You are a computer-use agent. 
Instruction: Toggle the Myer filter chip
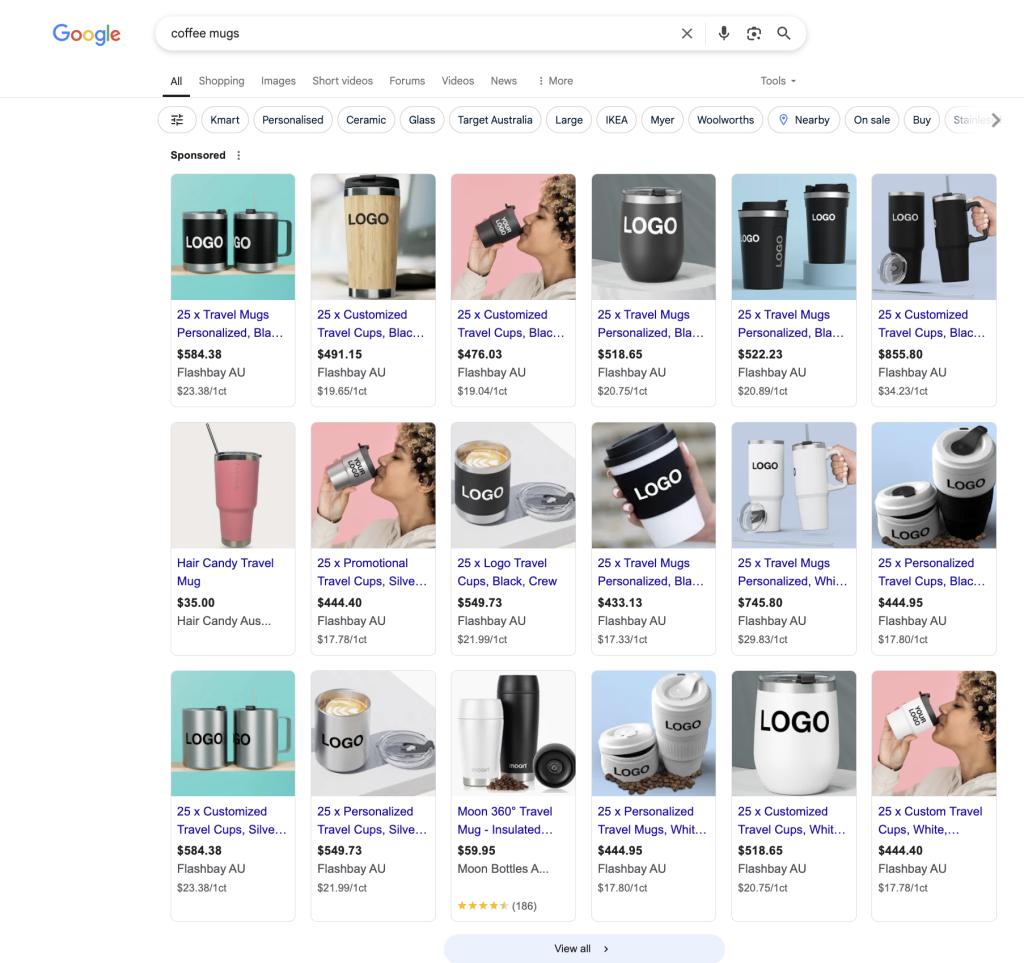[x=662, y=120]
